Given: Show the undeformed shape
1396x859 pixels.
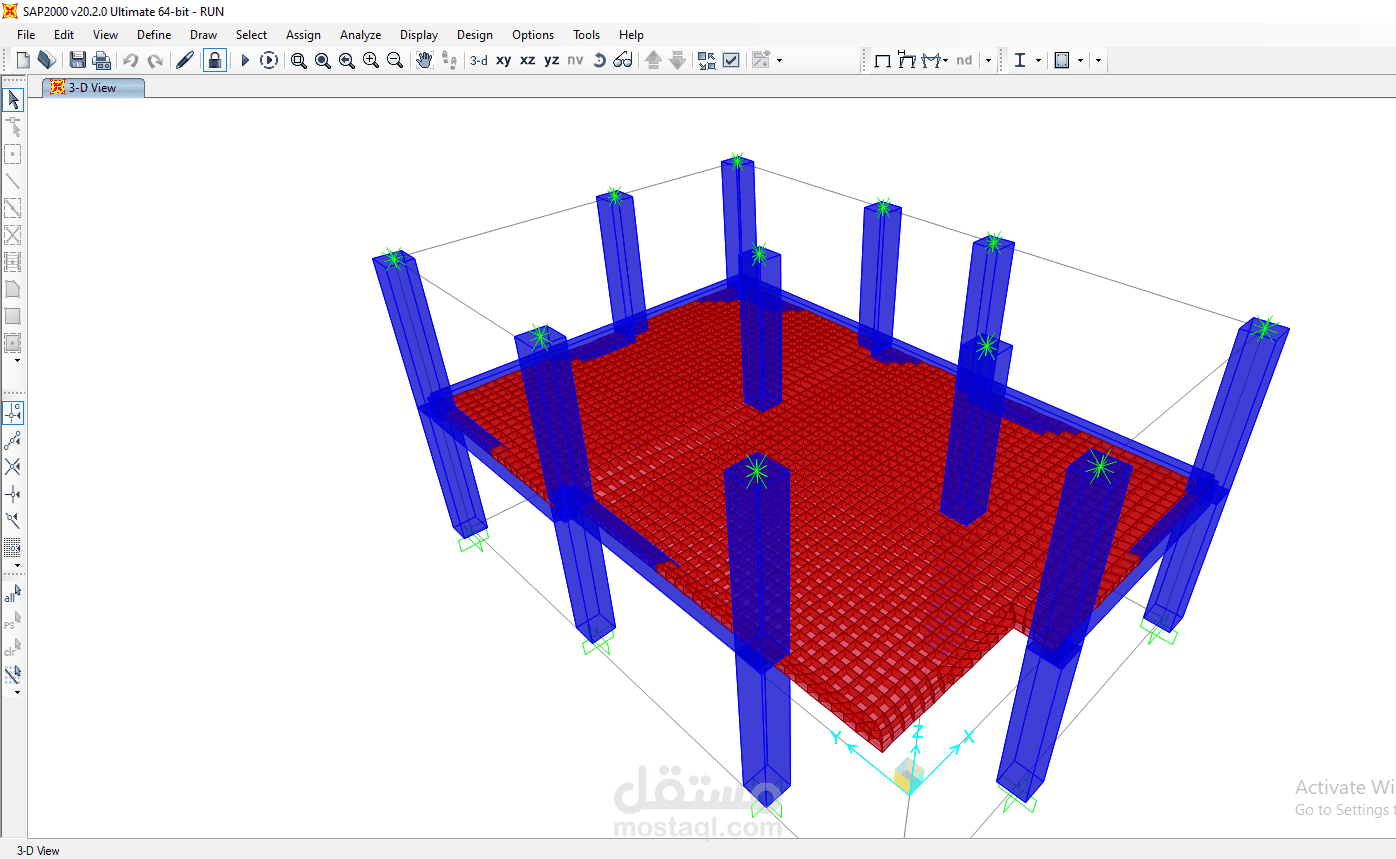Looking at the screenshot, I should click(883, 60).
